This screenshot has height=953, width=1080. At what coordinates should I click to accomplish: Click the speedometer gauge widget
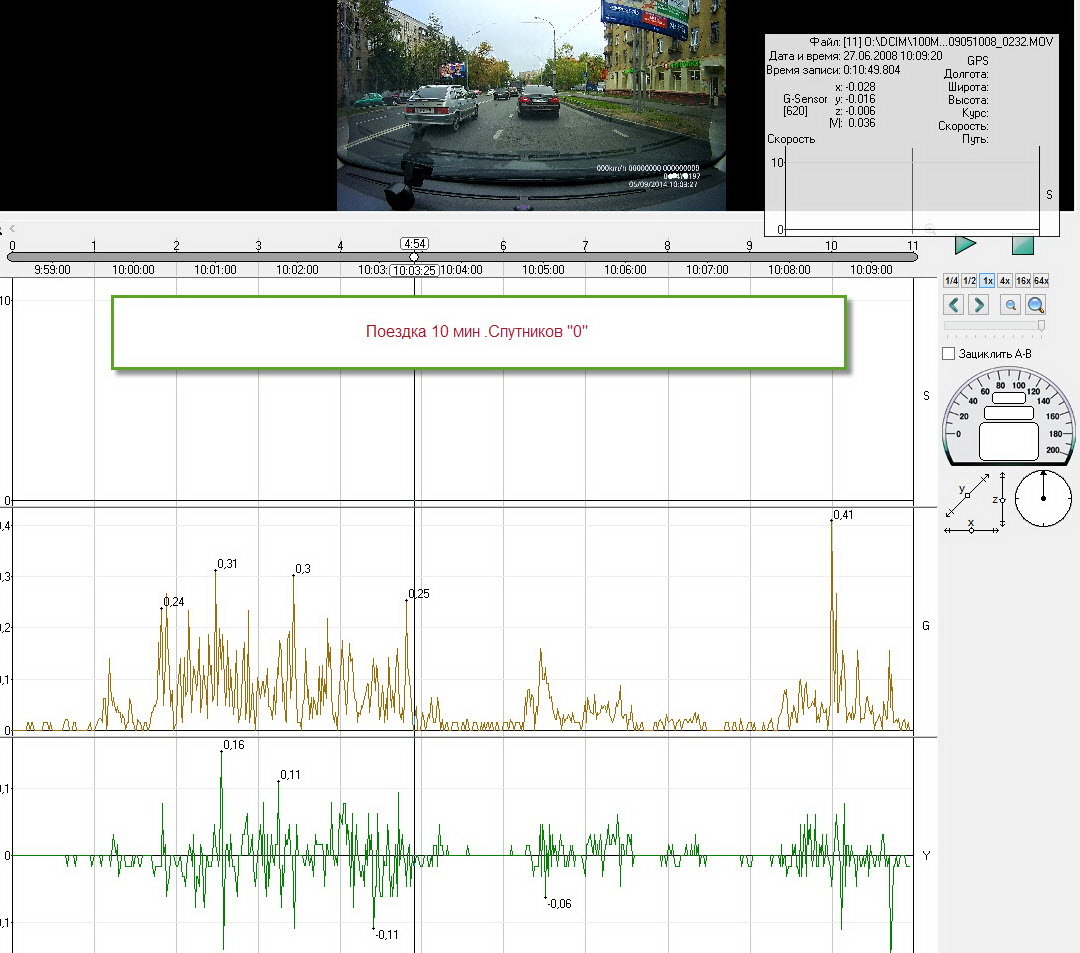pos(1008,417)
